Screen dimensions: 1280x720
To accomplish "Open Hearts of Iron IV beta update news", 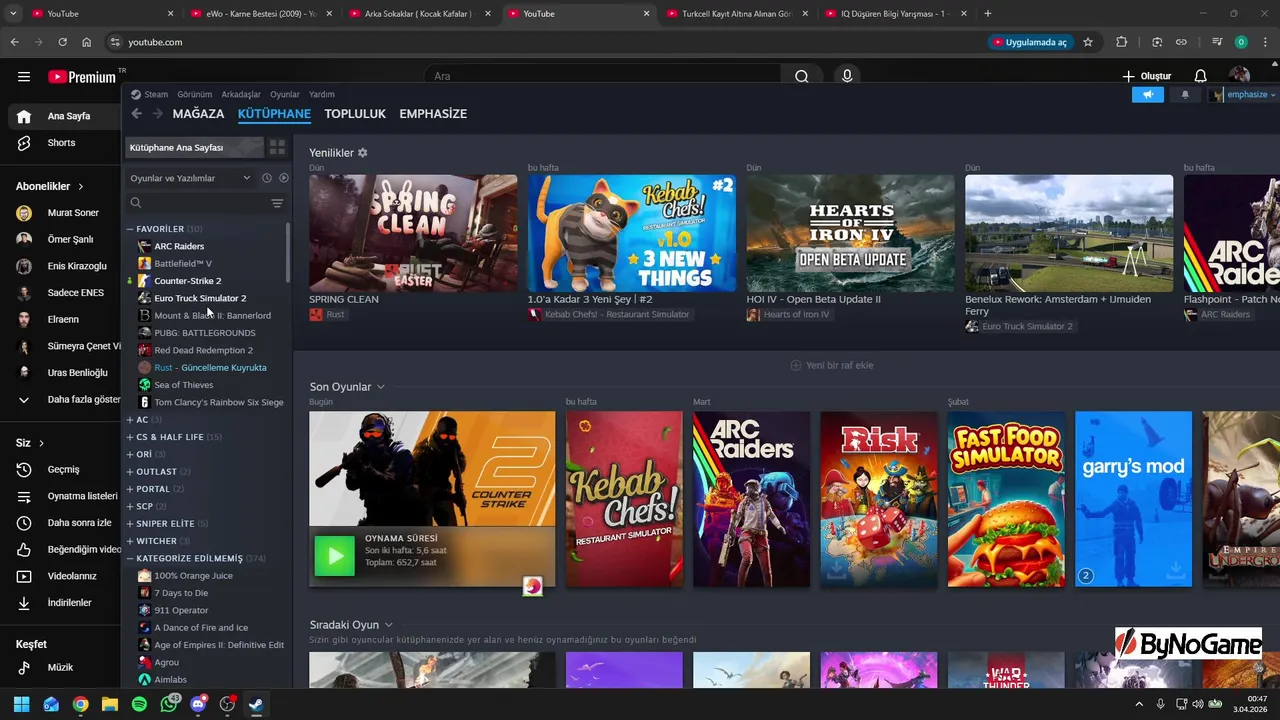I will (x=850, y=233).
